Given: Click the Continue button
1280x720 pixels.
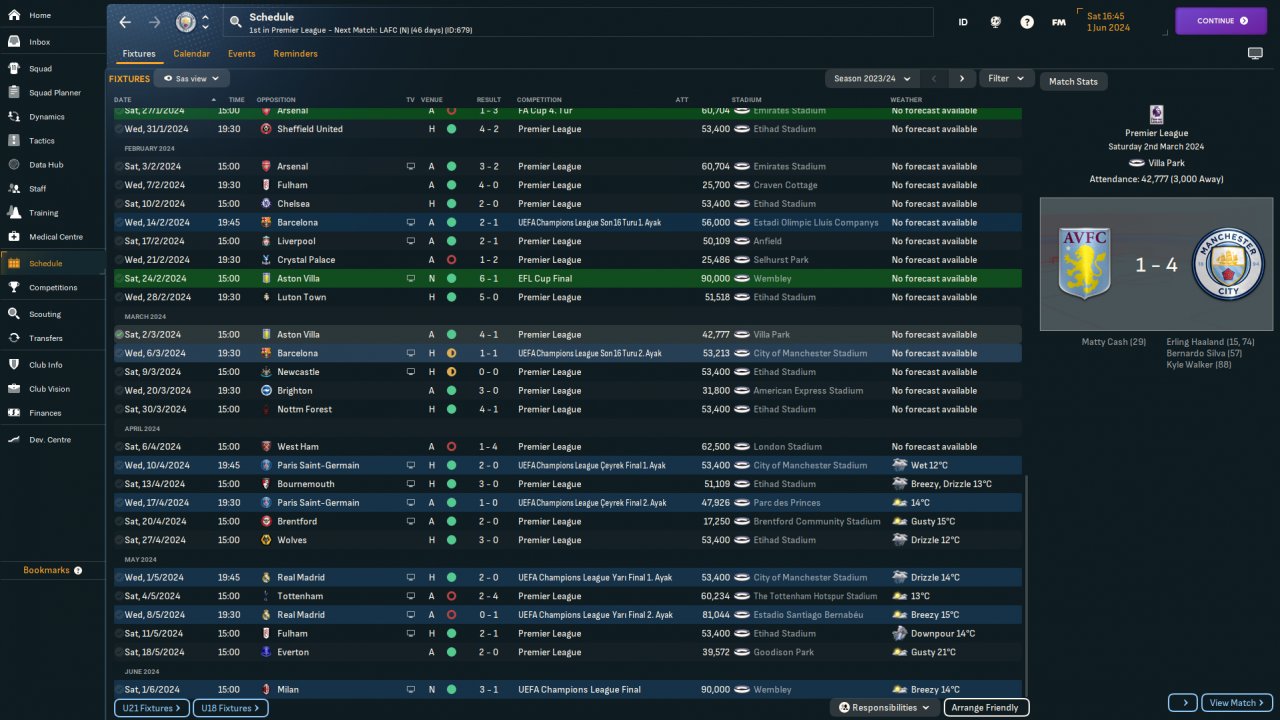Looking at the screenshot, I should pos(1221,21).
